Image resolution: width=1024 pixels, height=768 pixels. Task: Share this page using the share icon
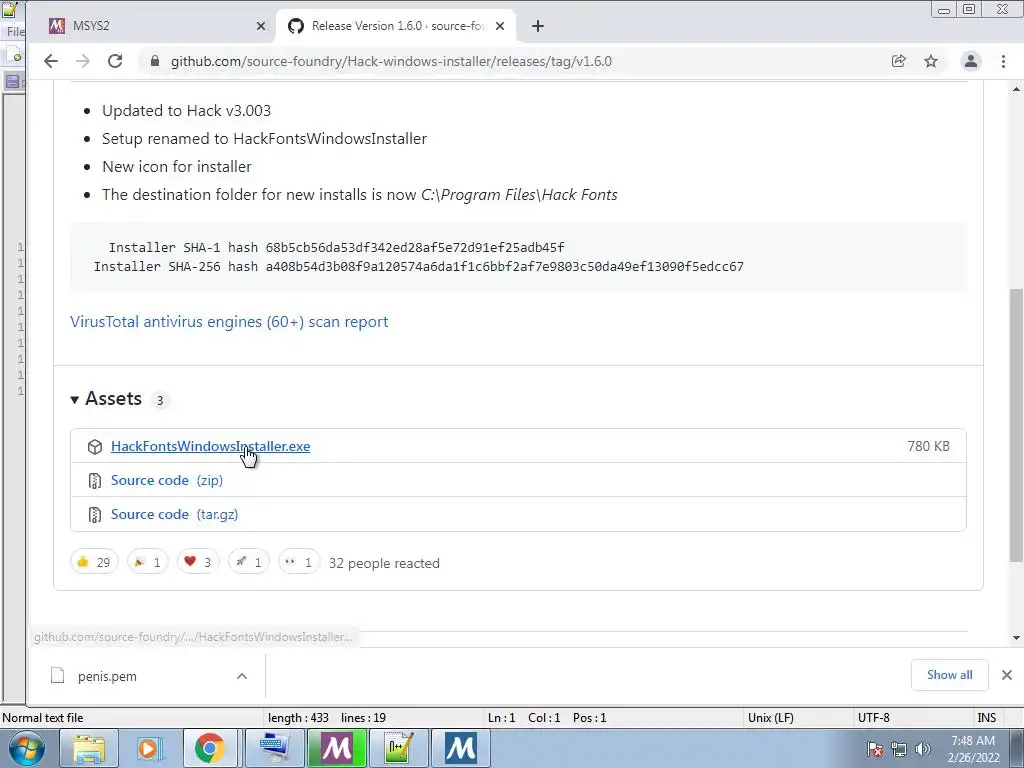tap(899, 61)
